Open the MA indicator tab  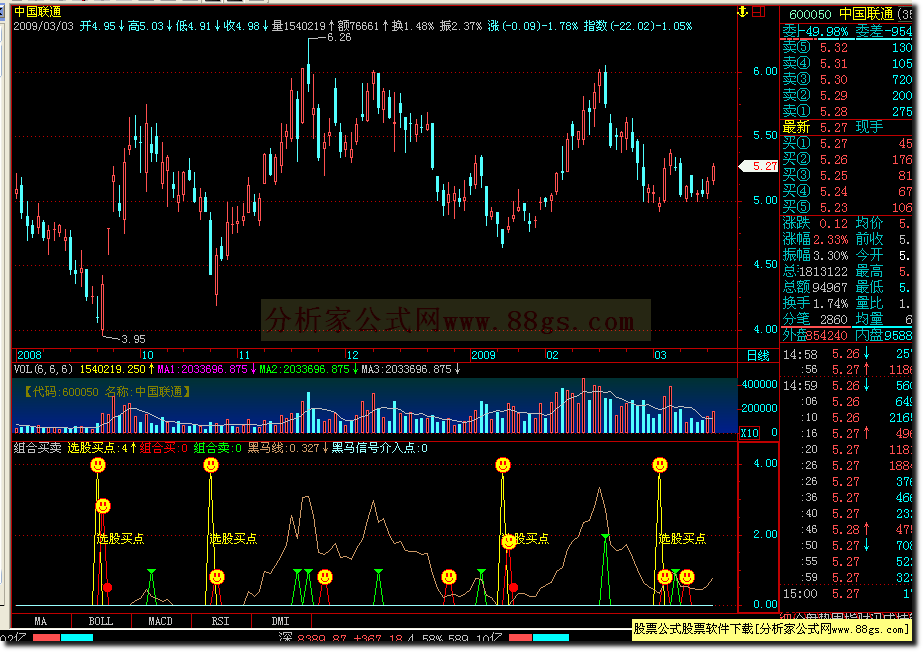pos(41,621)
